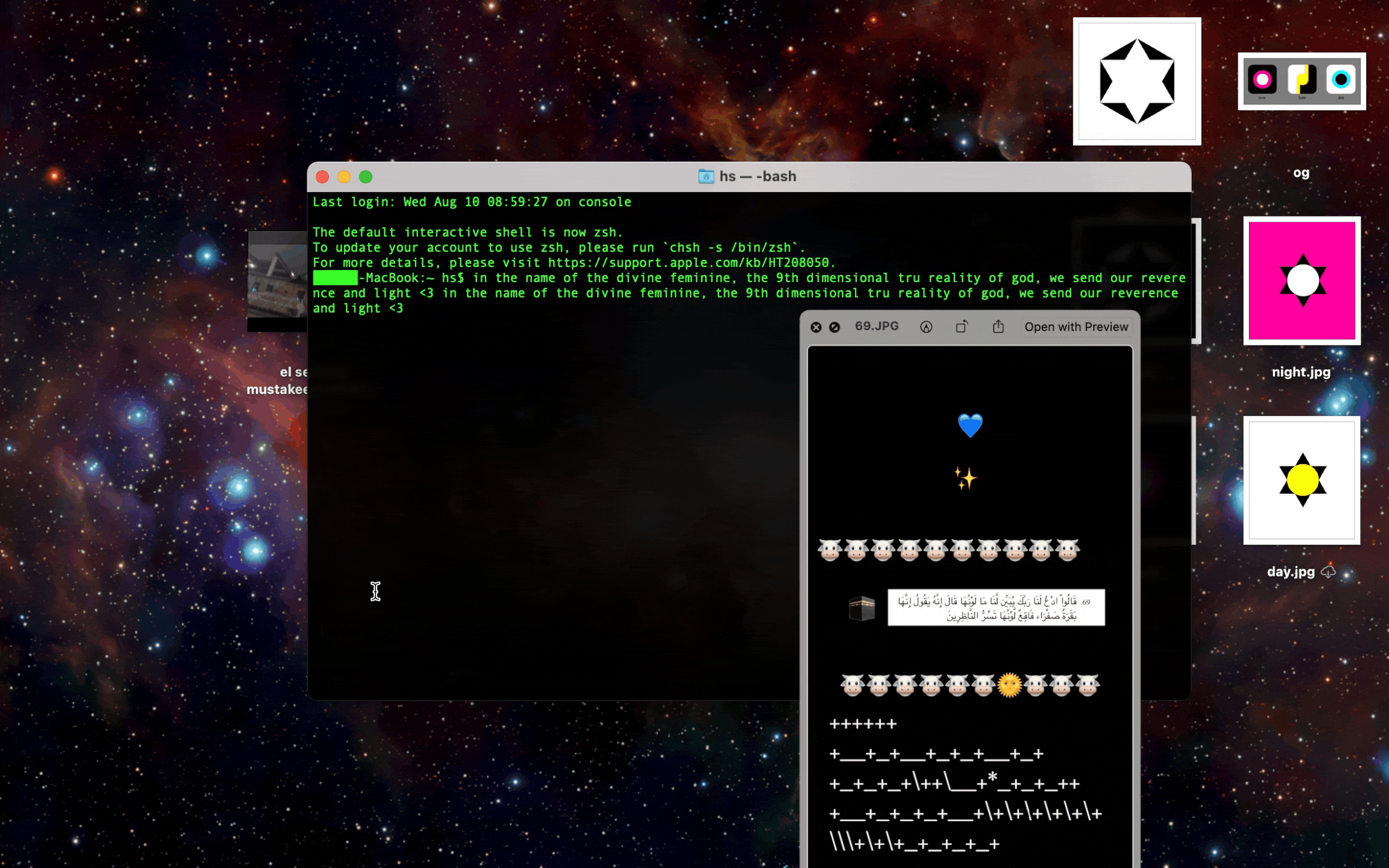Select the day.jpg desktop file
1389x868 pixels.
(1301, 480)
